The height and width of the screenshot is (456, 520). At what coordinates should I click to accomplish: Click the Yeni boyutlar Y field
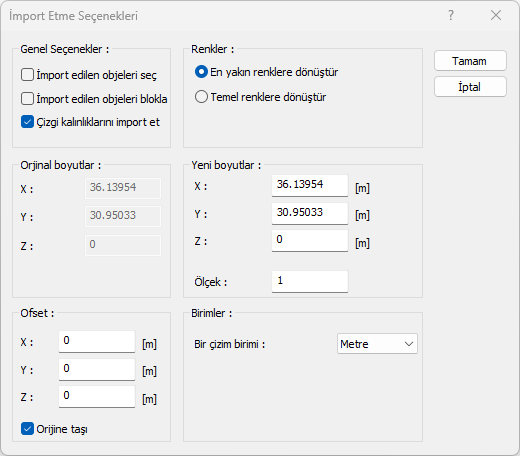[x=310, y=213]
